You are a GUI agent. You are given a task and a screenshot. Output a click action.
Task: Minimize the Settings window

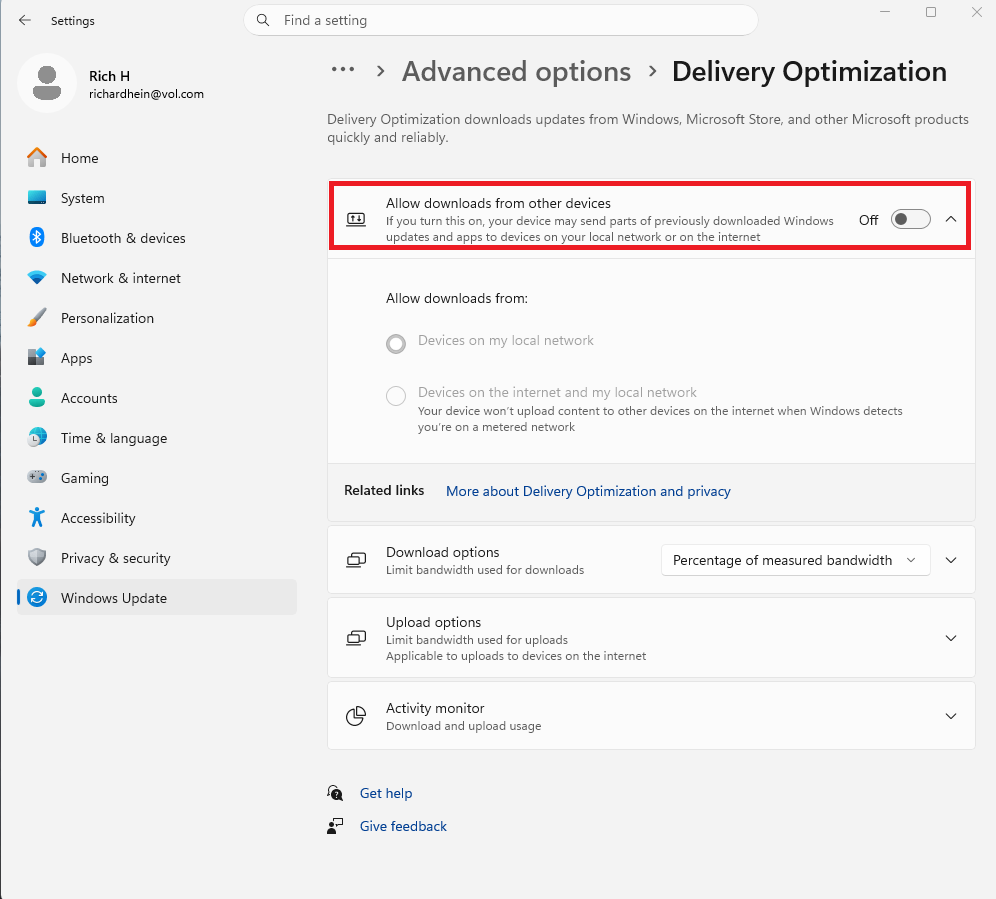pyautogui.click(x=885, y=12)
